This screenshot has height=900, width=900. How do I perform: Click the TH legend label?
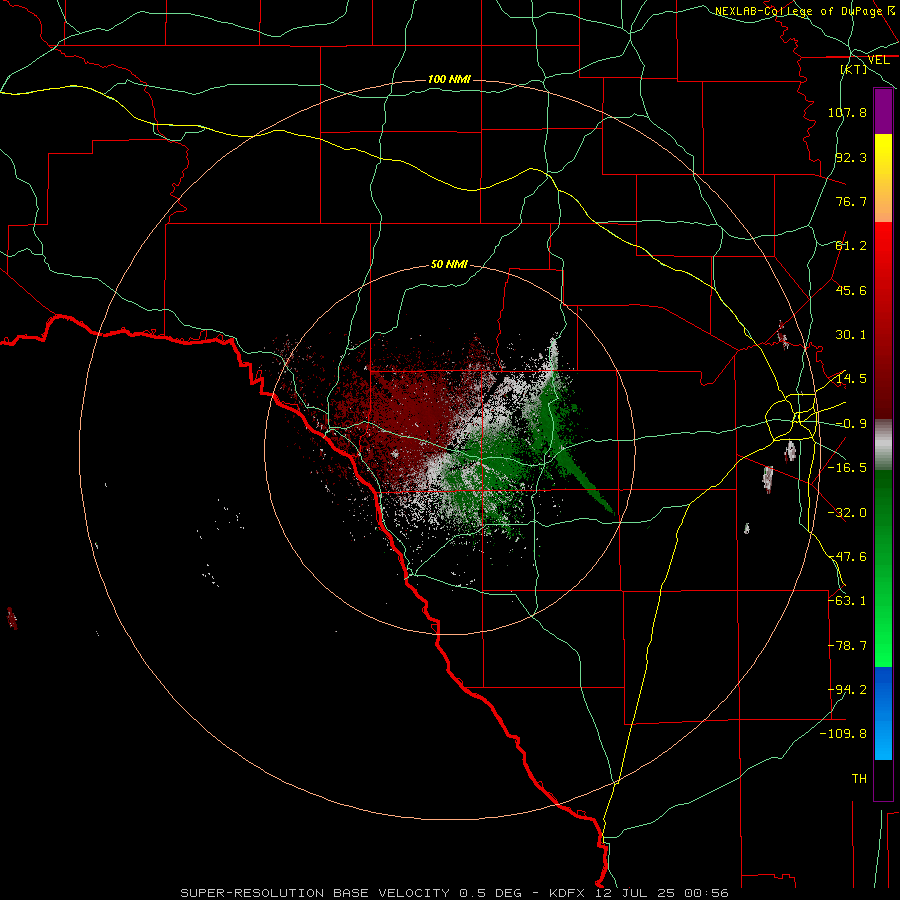[x=859, y=779]
